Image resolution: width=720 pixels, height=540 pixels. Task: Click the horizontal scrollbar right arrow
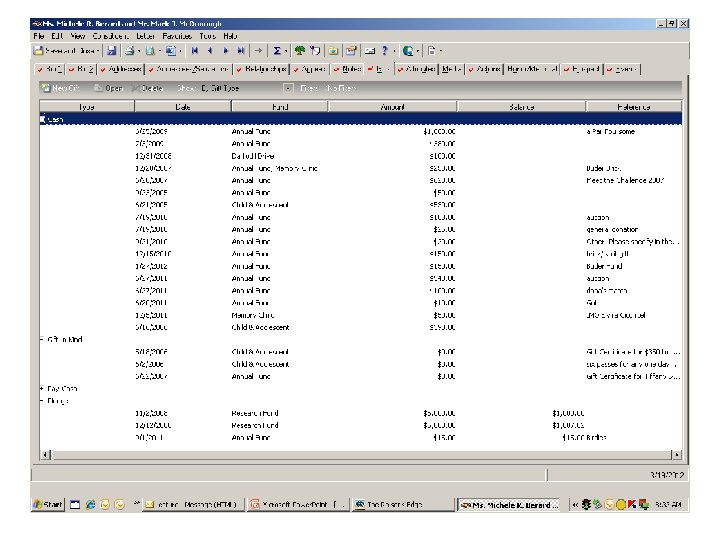(x=676, y=455)
